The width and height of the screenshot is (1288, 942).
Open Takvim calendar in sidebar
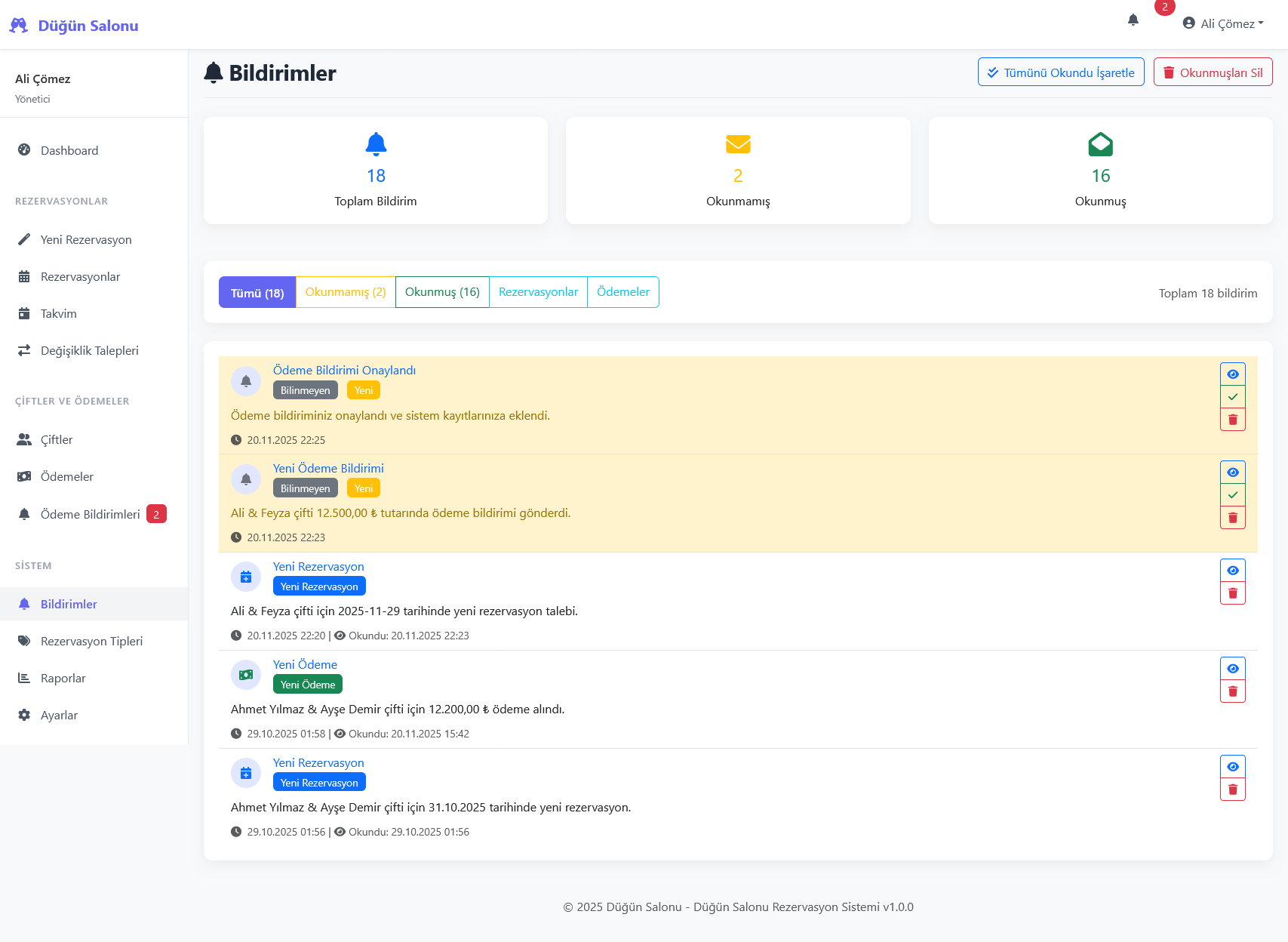pos(59,313)
